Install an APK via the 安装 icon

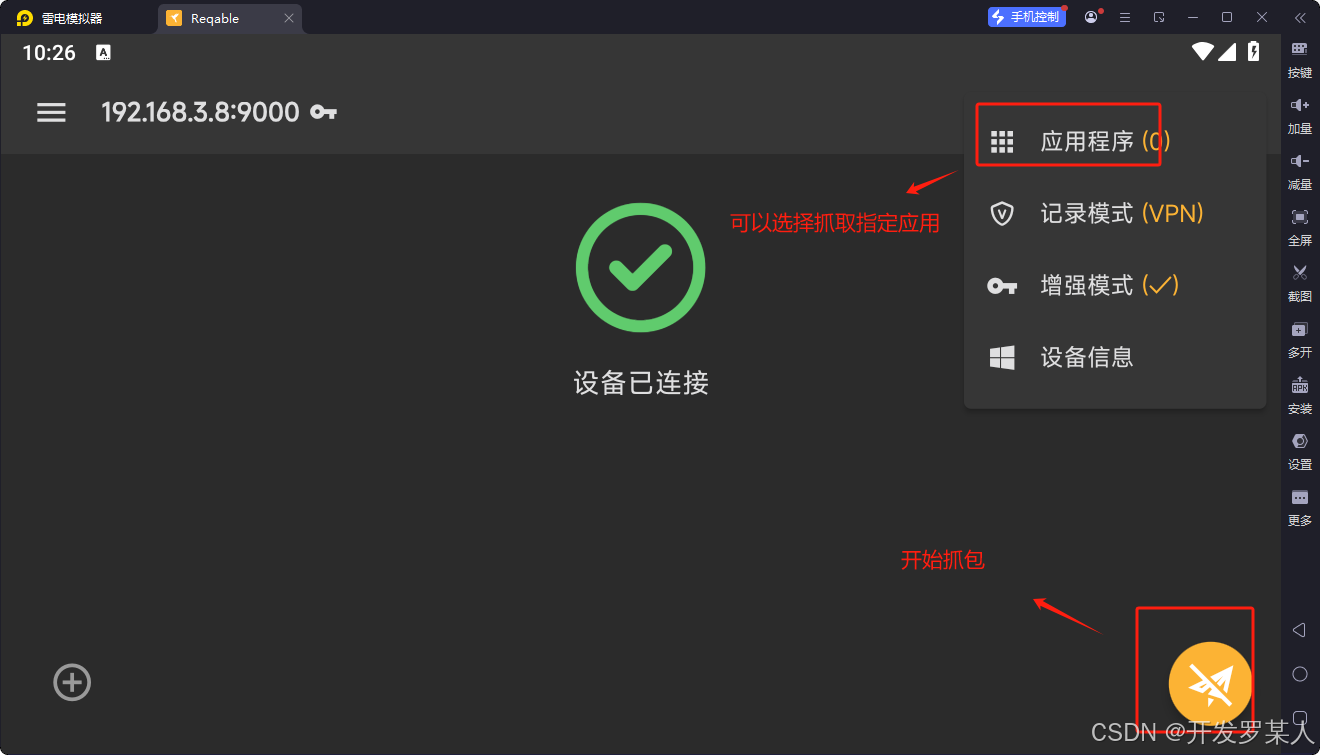(x=1299, y=395)
